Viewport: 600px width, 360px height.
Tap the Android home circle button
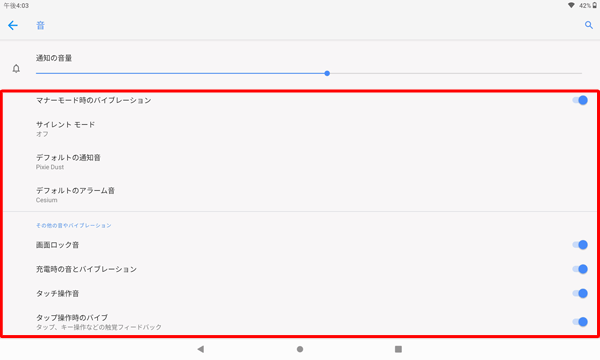(300, 349)
